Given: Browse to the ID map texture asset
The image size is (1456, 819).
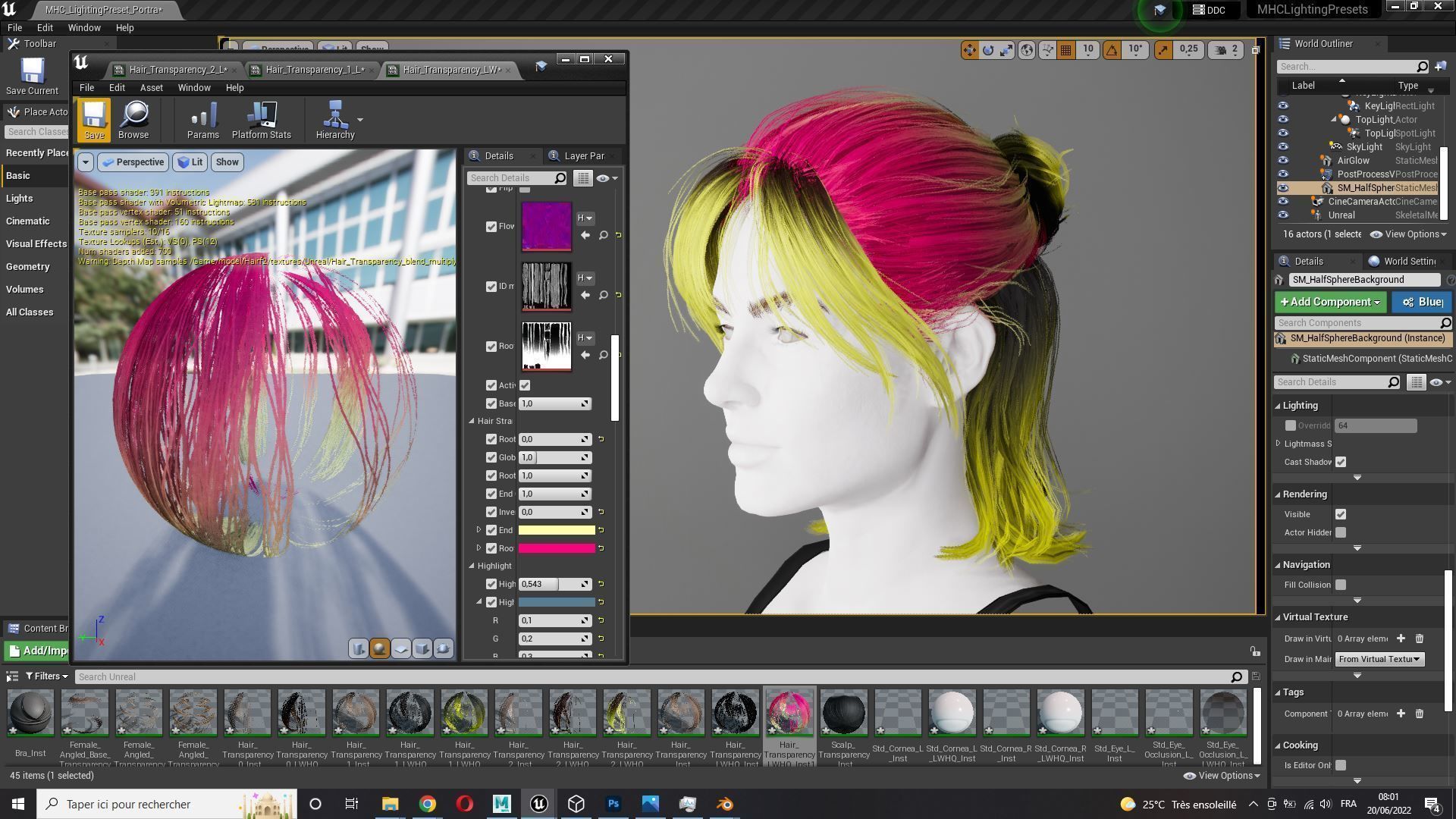Looking at the screenshot, I should click(x=604, y=296).
